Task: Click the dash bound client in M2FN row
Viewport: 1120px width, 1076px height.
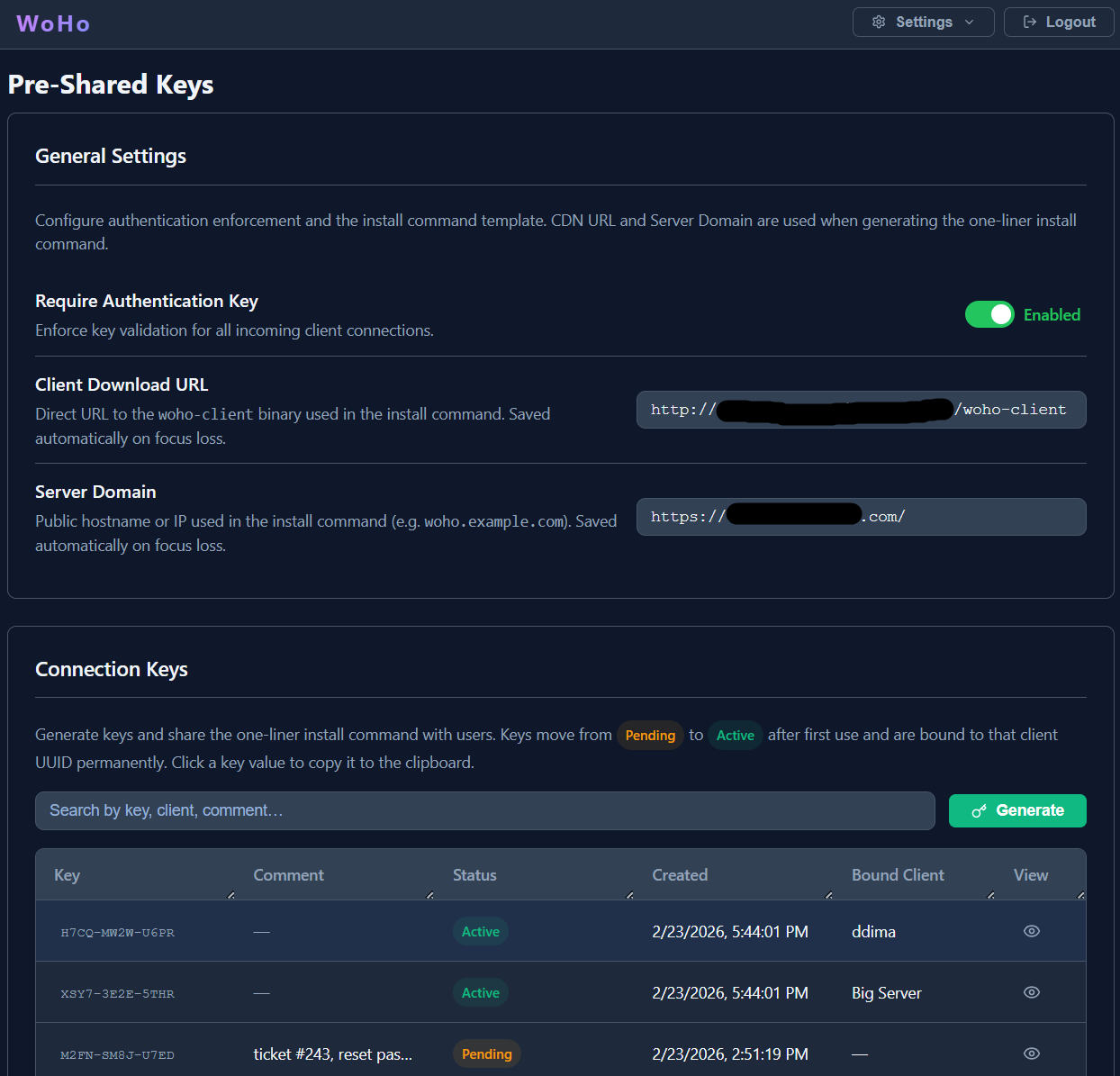Action: pyautogui.click(x=860, y=1054)
